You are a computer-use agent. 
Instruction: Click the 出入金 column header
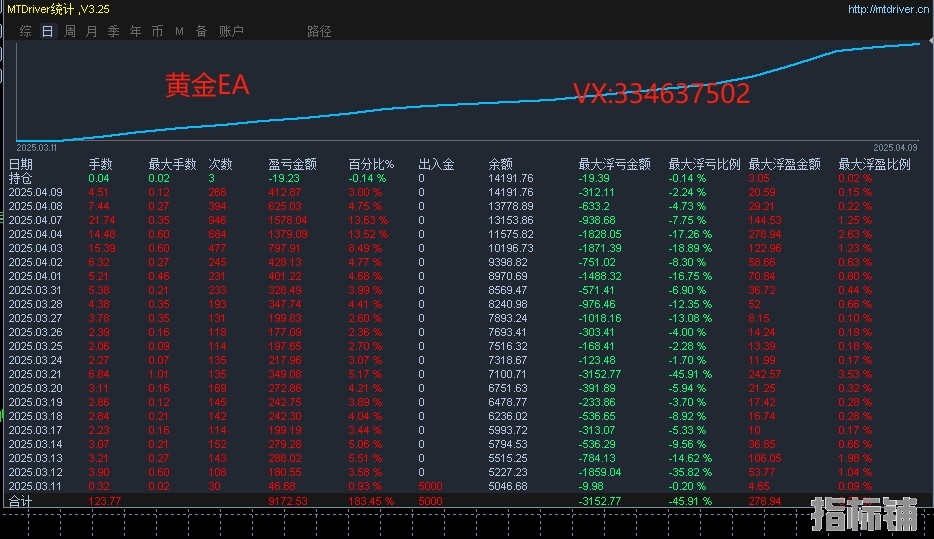[x=437, y=164]
